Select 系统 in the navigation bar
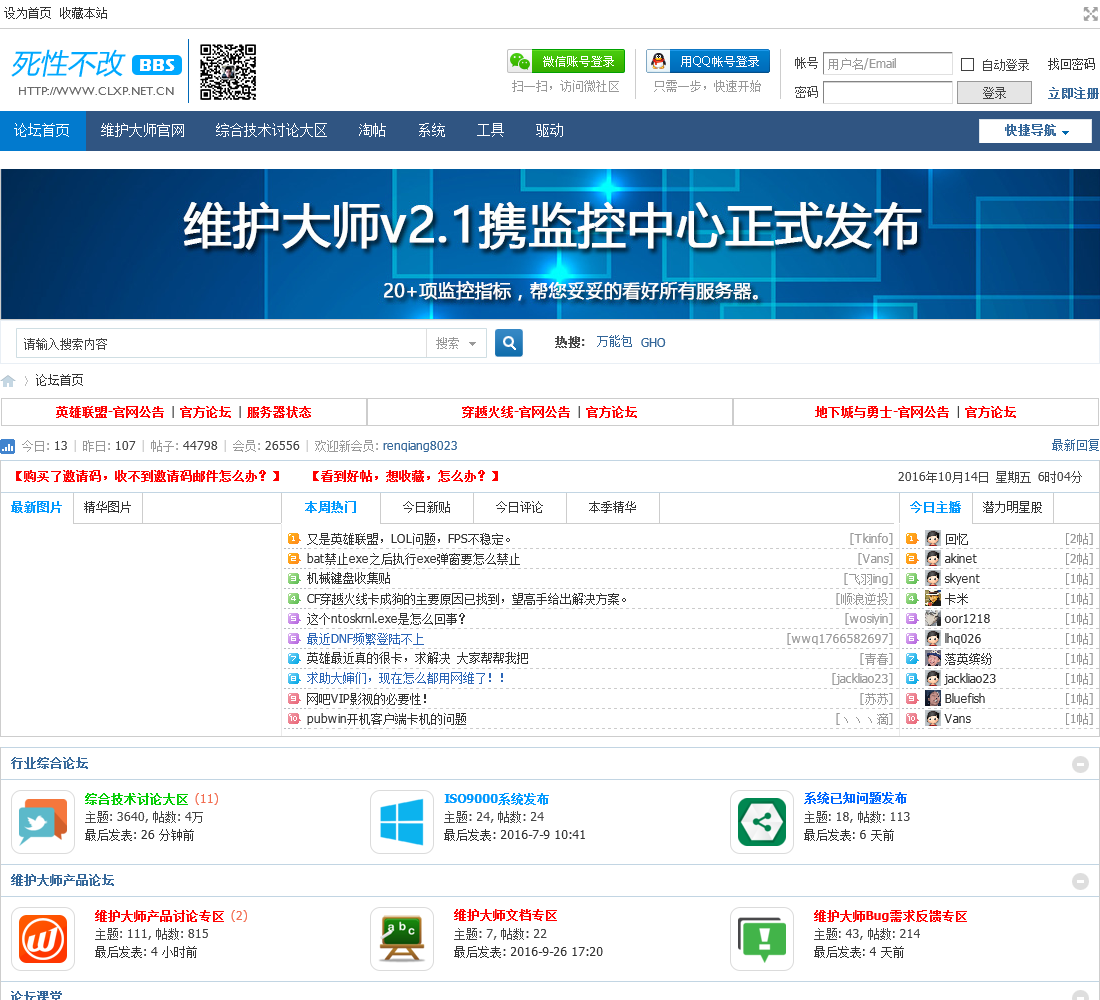 [432, 131]
